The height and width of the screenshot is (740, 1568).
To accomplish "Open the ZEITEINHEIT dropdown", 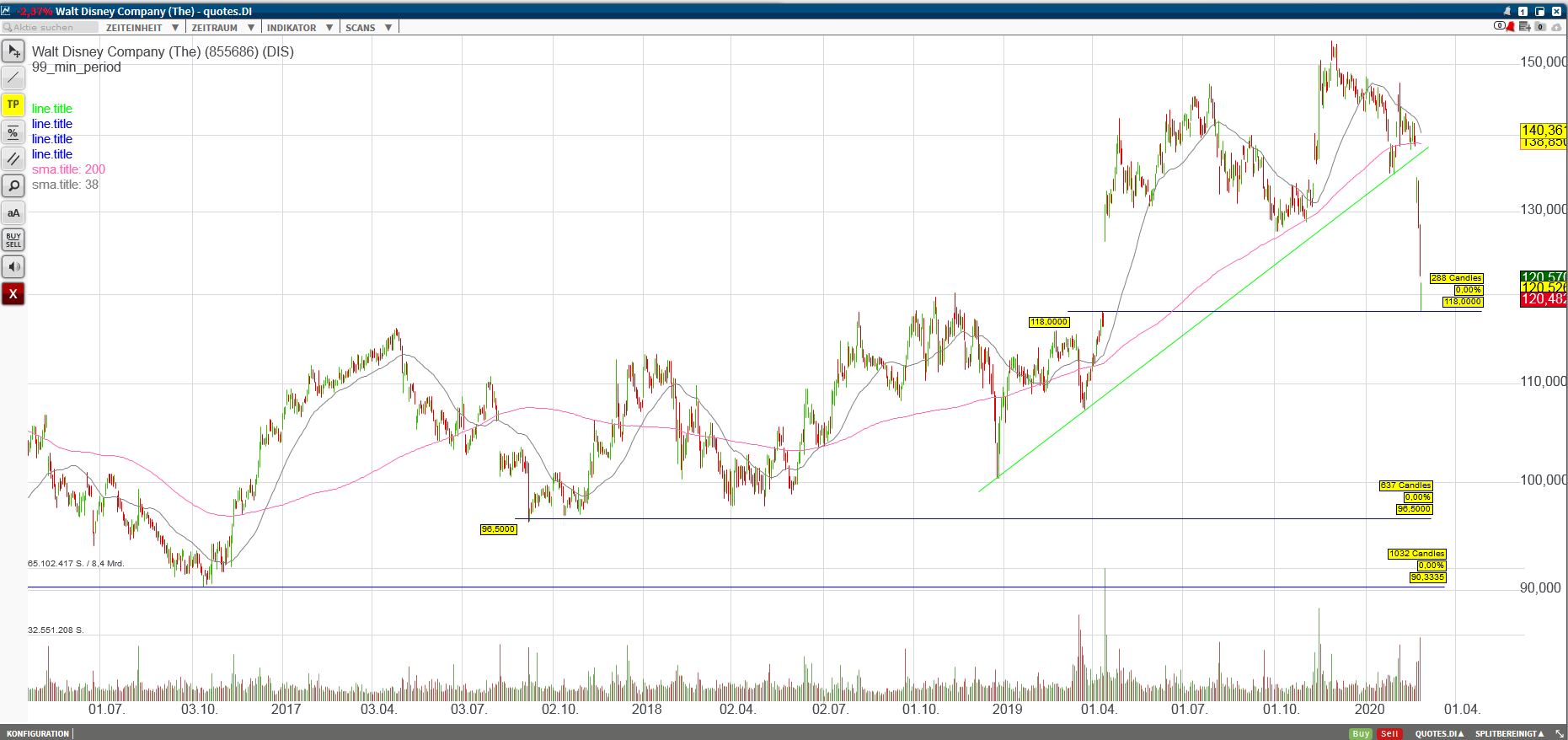I will [x=142, y=28].
